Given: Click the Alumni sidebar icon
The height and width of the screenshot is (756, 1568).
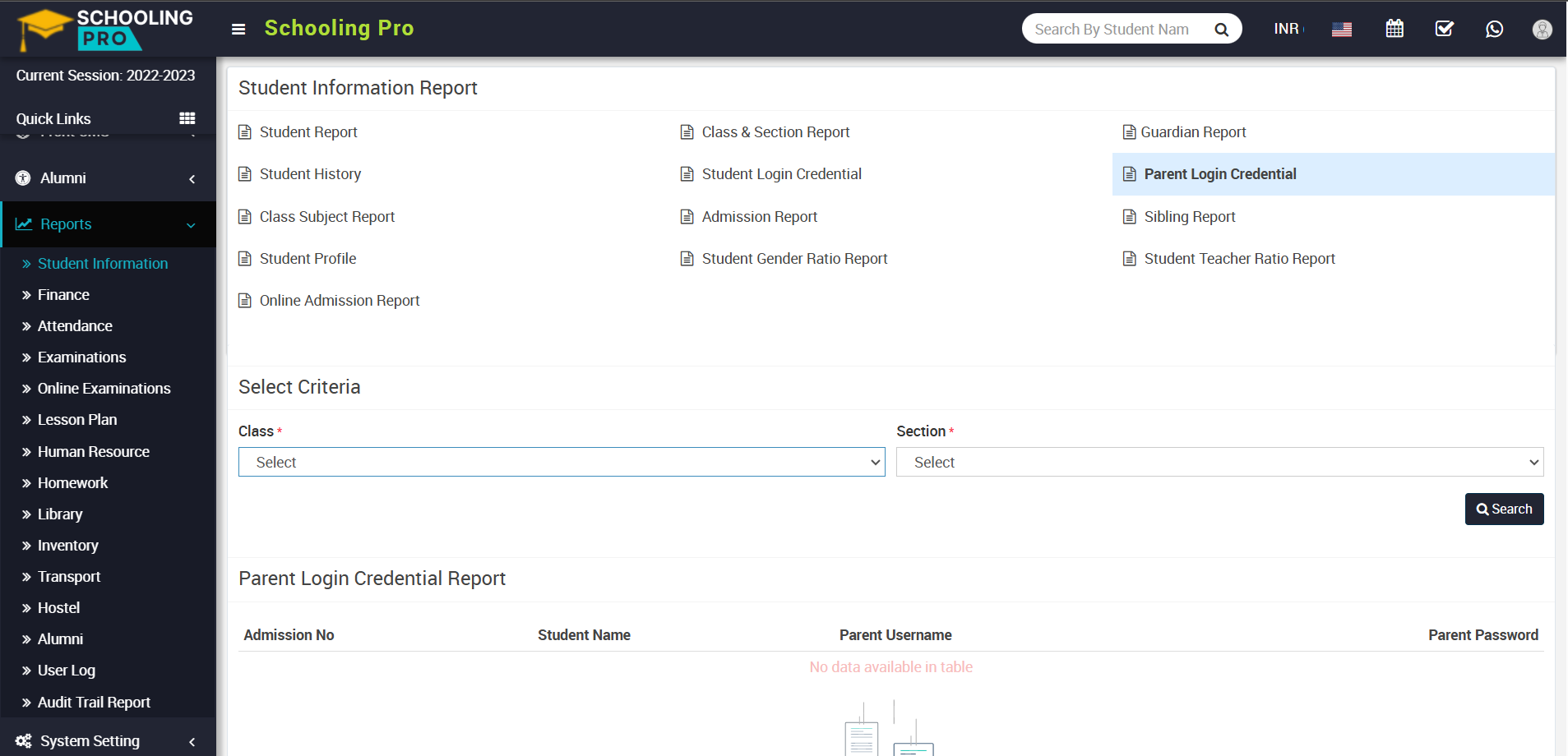Looking at the screenshot, I should [23, 178].
